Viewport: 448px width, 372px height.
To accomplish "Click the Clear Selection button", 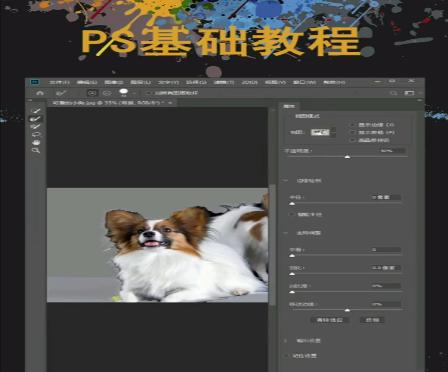I will [x=329, y=320].
